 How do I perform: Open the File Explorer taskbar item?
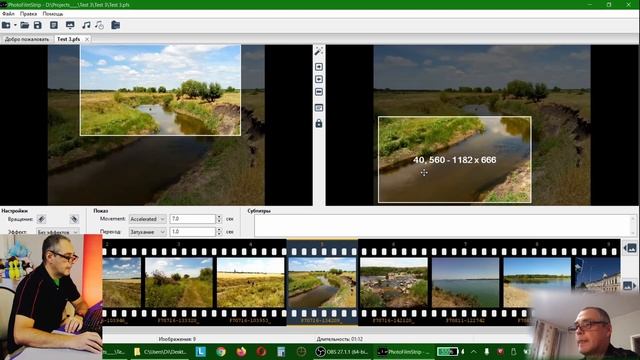point(160,351)
